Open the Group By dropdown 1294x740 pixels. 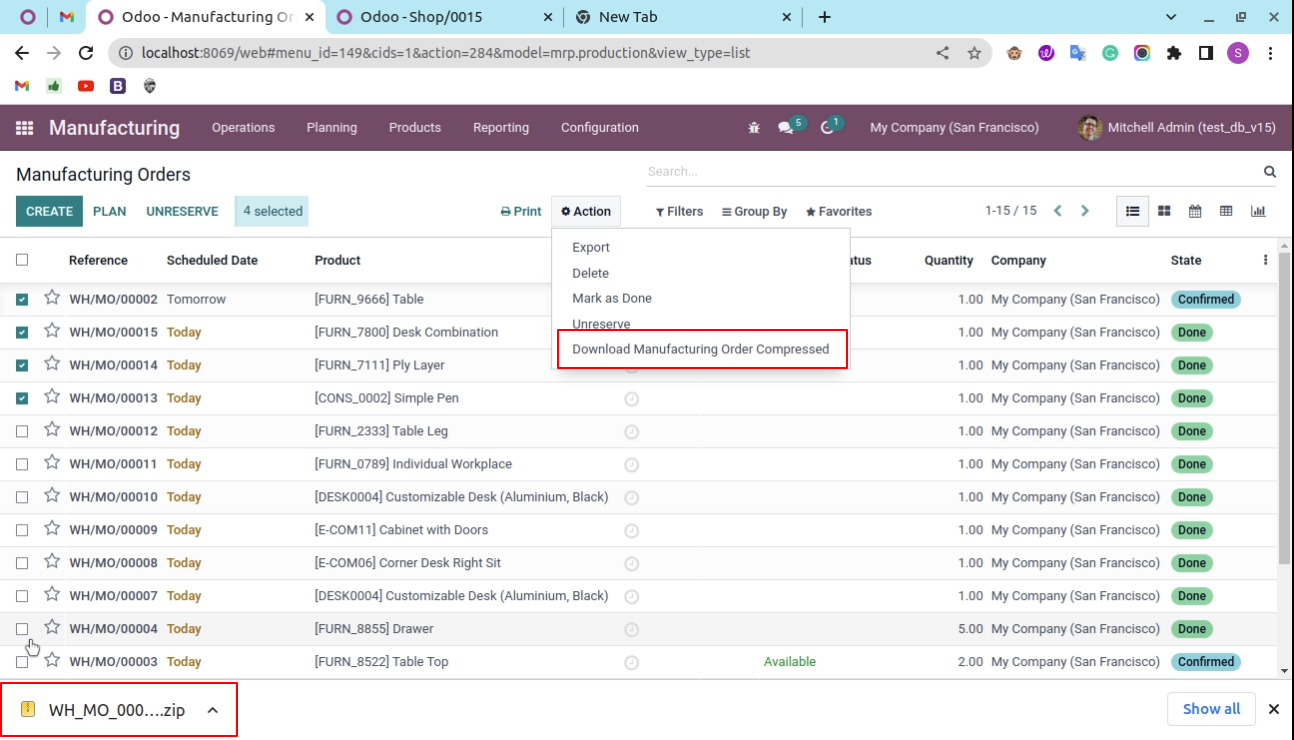pos(754,211)
